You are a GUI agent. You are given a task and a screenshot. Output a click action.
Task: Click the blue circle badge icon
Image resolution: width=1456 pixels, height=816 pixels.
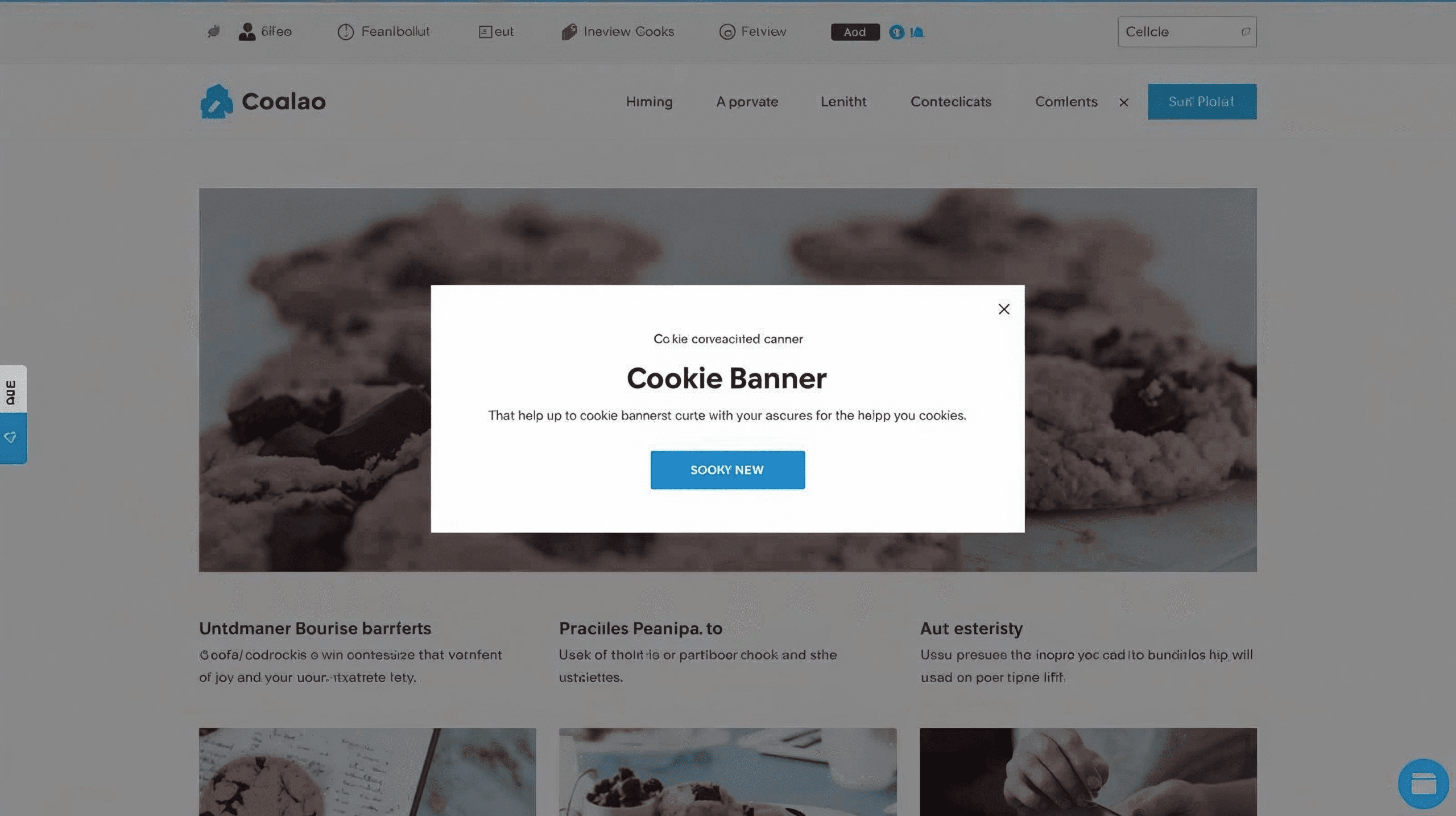(896, 32)
